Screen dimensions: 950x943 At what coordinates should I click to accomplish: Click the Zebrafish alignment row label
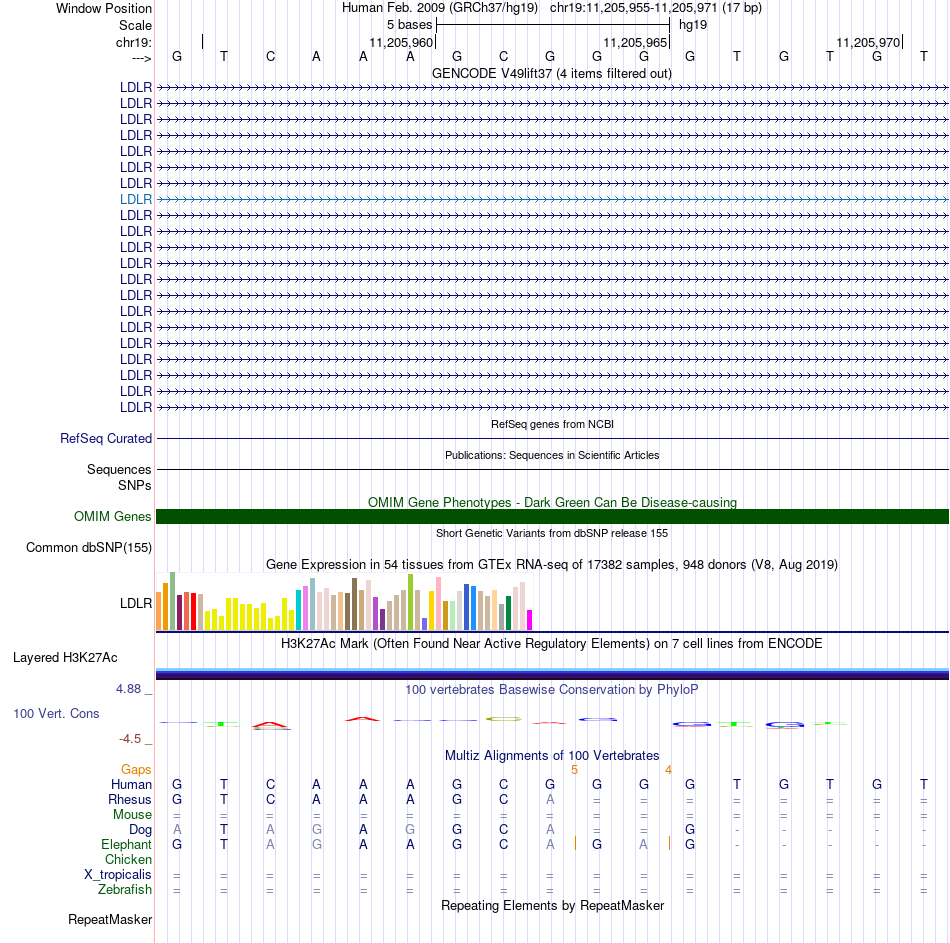(x=125, y=889)
